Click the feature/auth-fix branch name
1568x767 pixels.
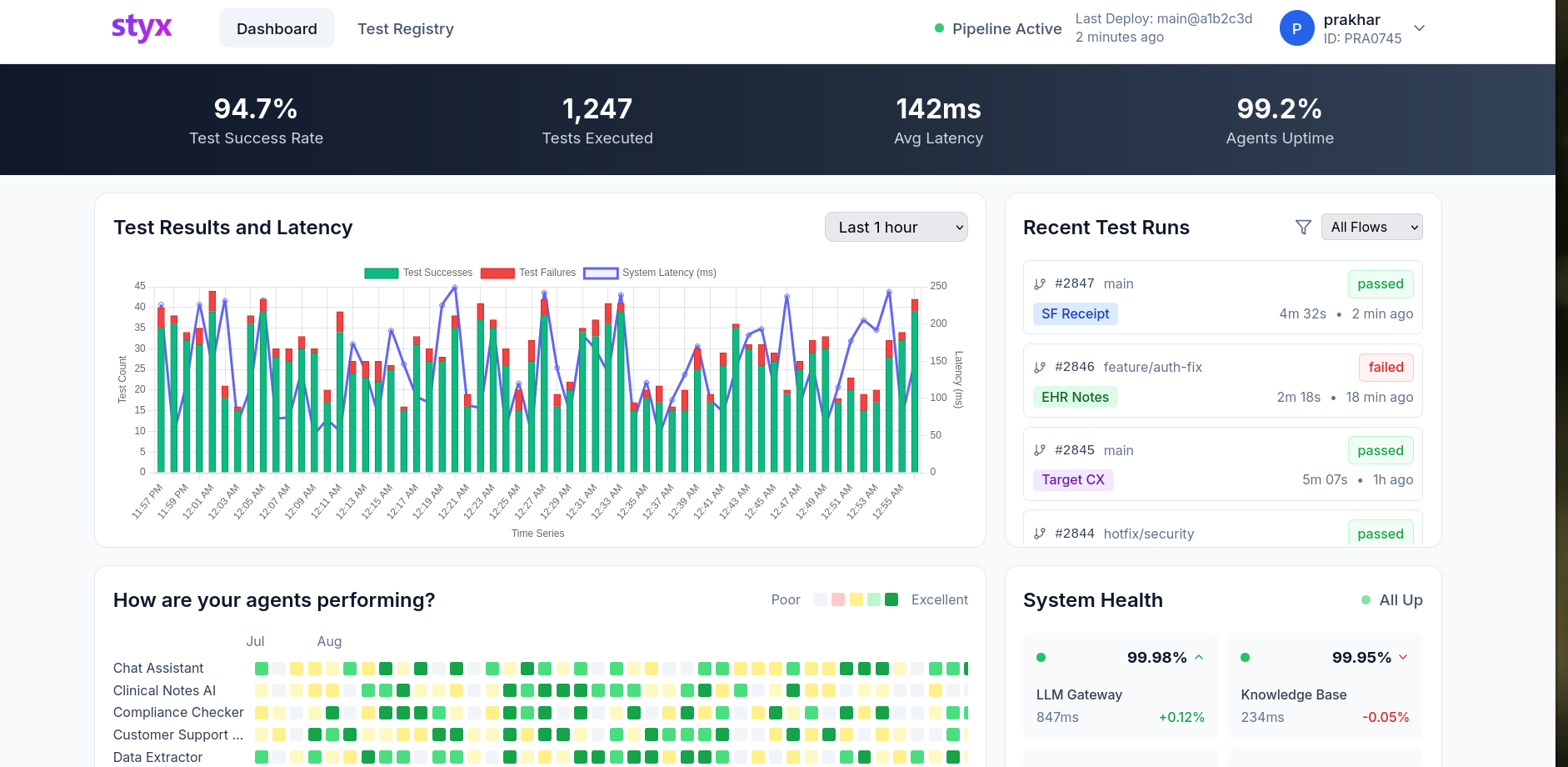(1153, 367)
